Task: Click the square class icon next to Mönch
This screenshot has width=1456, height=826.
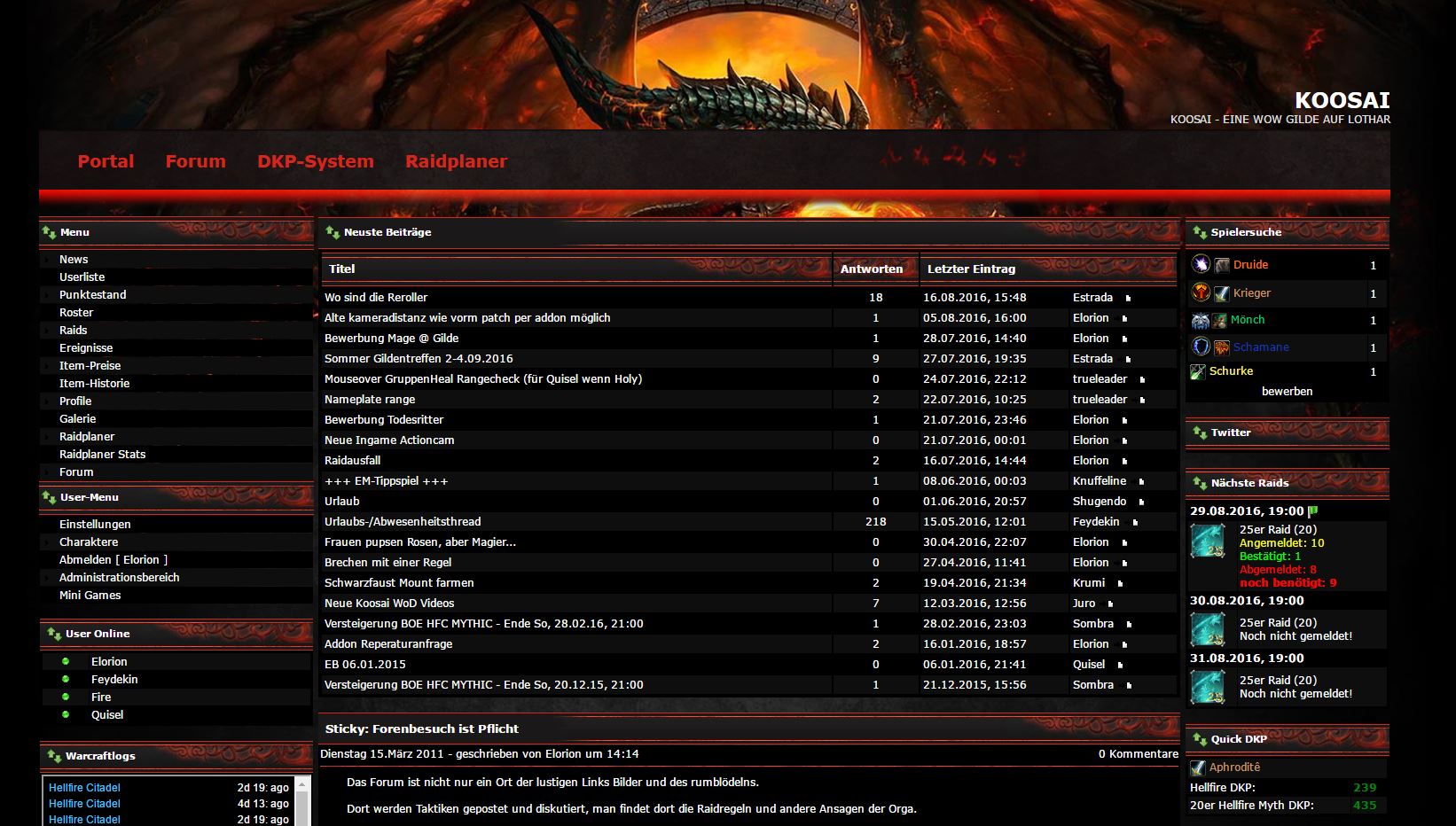Action: pos(1221,320)
